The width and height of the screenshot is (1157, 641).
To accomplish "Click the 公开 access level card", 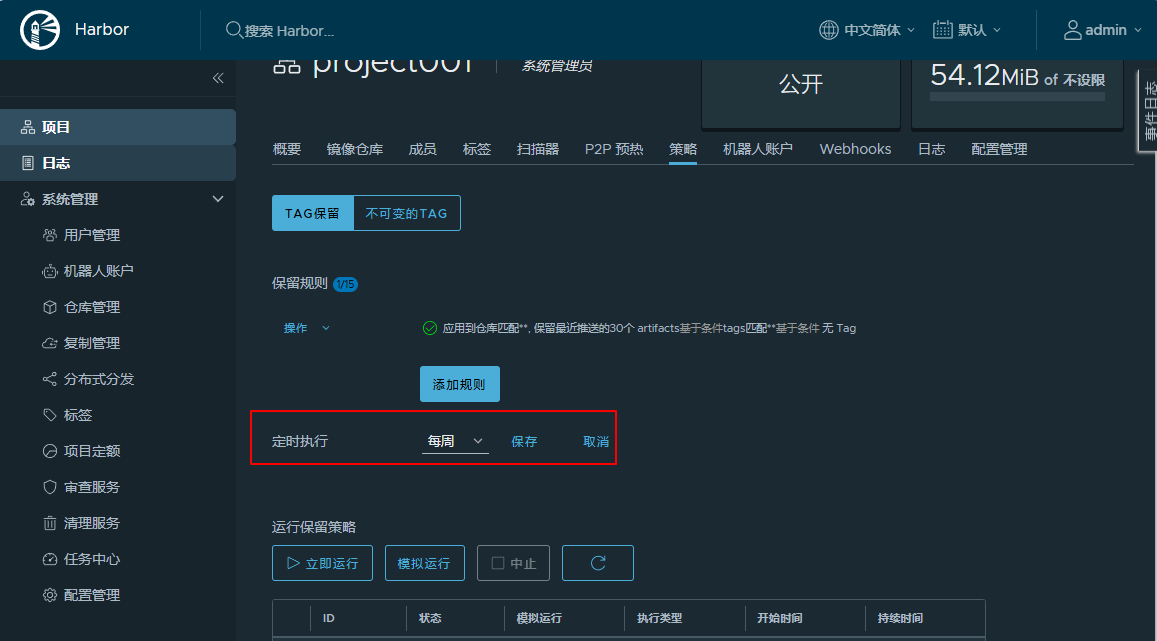I will pyautogui.click(x=801, y=94).
